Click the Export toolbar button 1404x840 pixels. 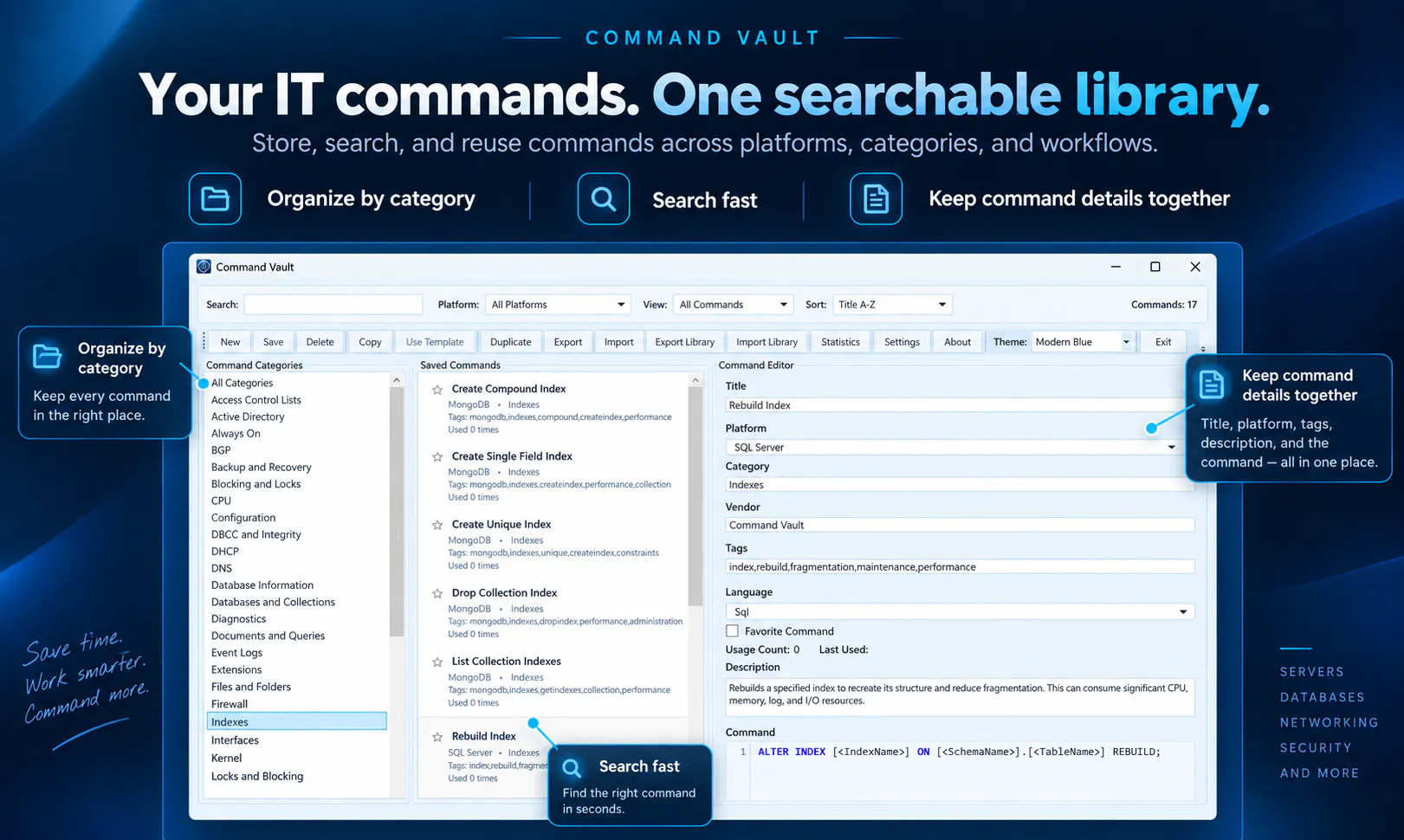(x=568, y=342)
